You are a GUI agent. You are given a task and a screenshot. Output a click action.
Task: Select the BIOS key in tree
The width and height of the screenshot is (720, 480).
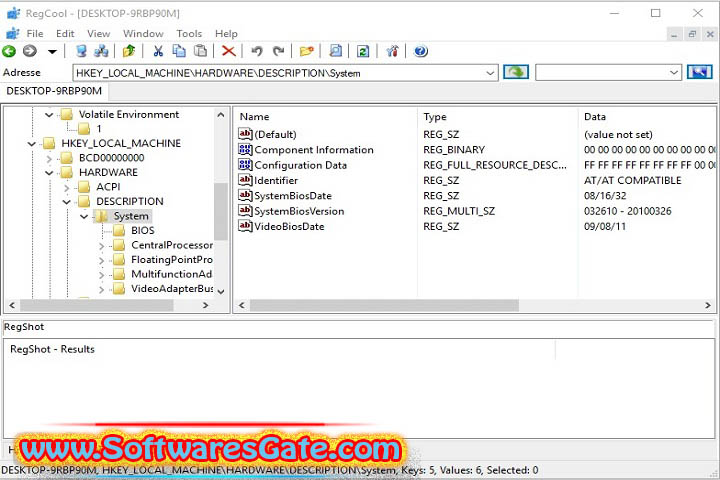[143, 231]
